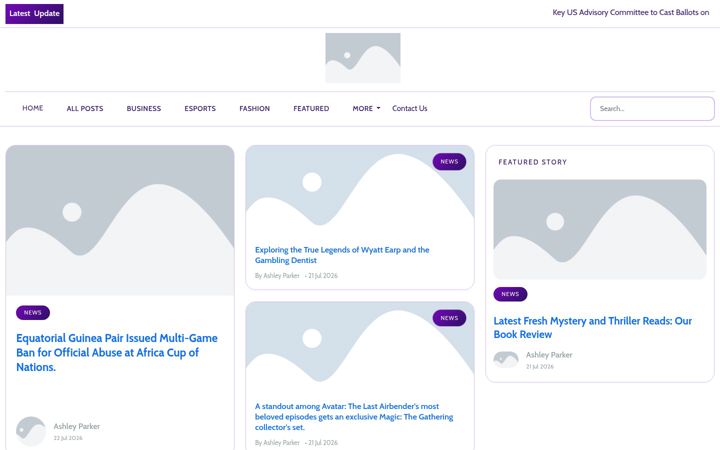Open the Wyatt Earp and Gambling Dentist headline
720x450 pixels.
click(x=342, y=255)
